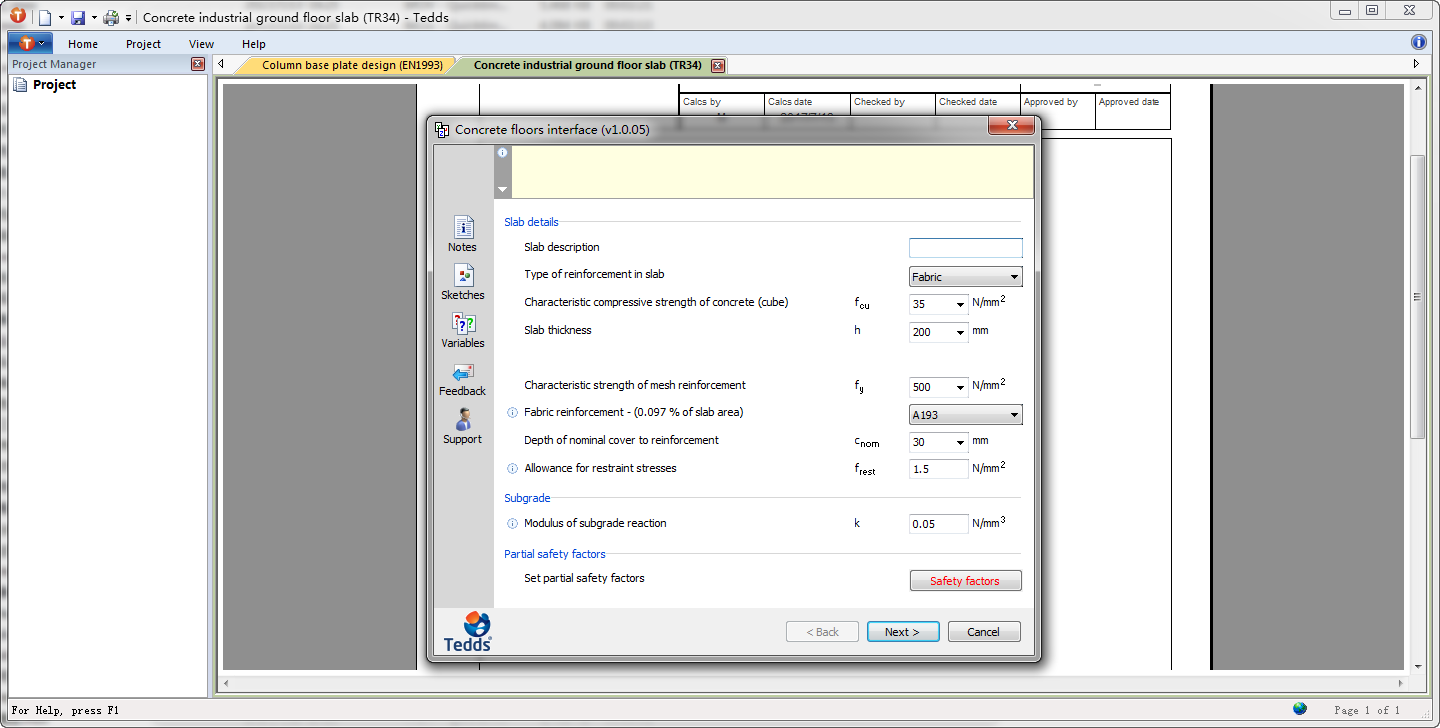Switch to Column base plate design tab

pos(352,65)
